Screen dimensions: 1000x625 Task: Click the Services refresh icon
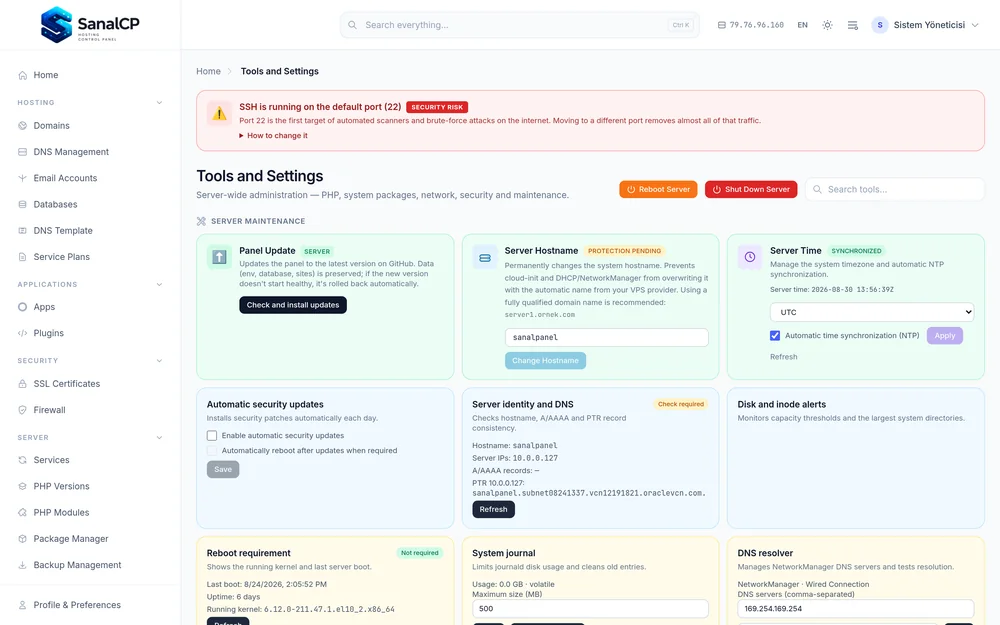pos(22,460)
